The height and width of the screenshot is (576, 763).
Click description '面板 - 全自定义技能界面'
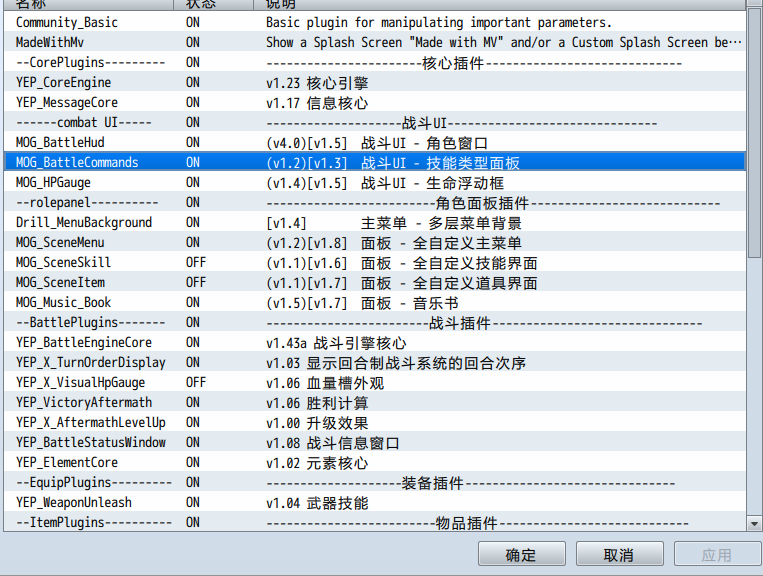[x=449, y=263]
